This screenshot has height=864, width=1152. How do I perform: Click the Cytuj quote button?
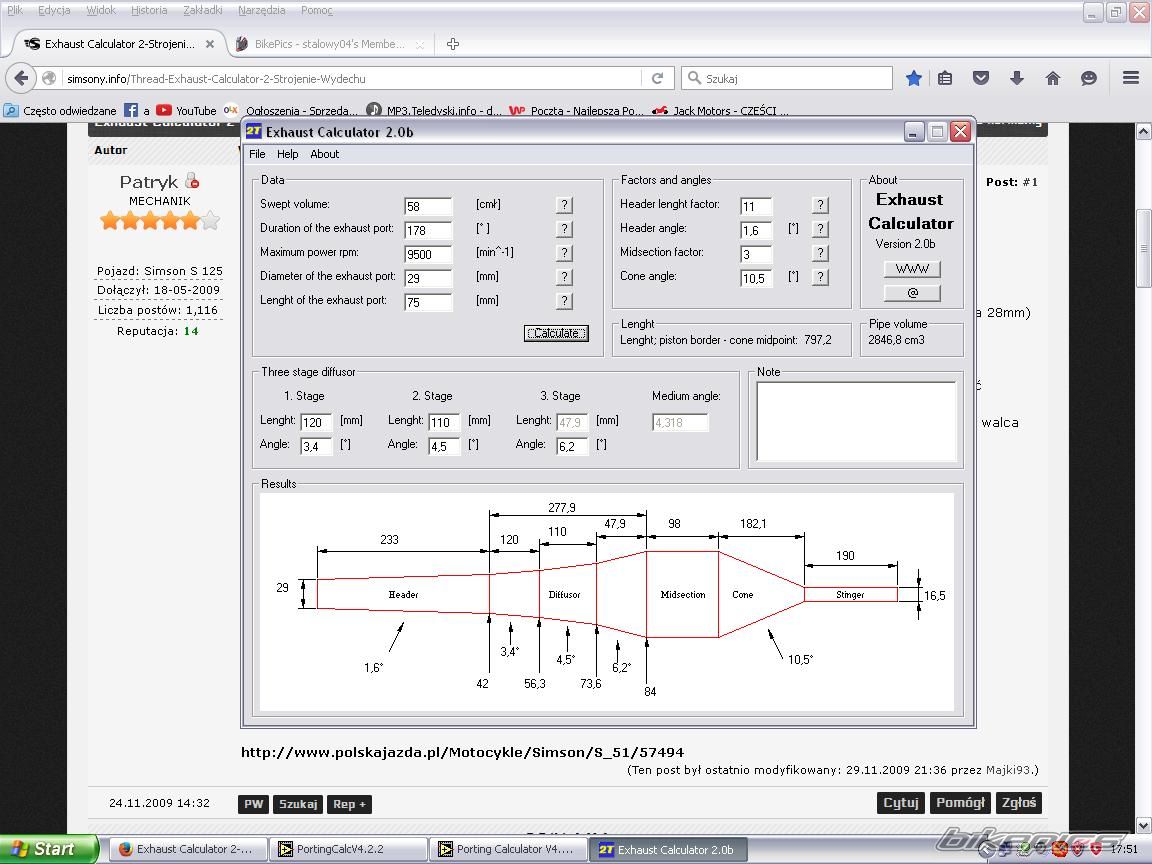(901, 803)
